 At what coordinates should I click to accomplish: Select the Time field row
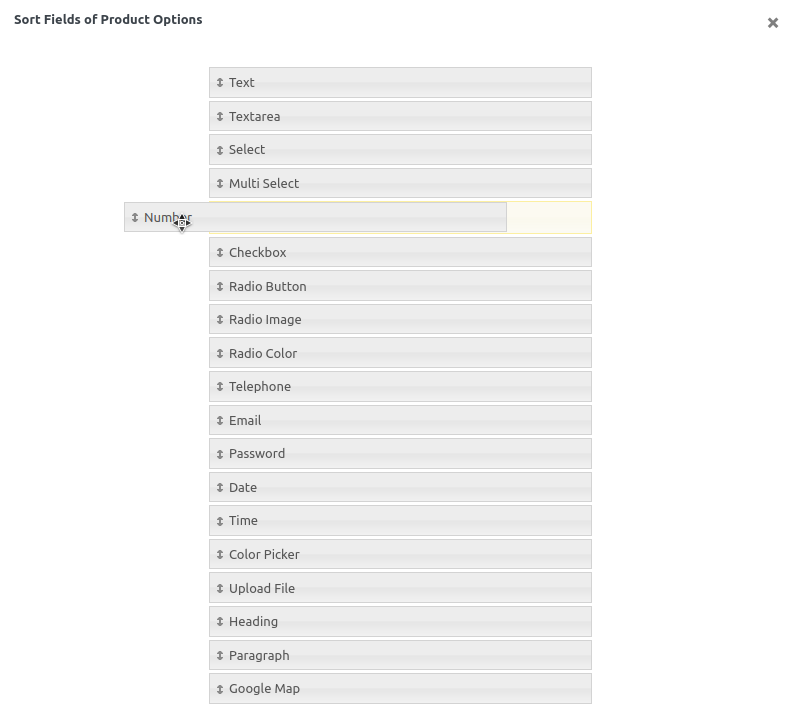(400, 521)
